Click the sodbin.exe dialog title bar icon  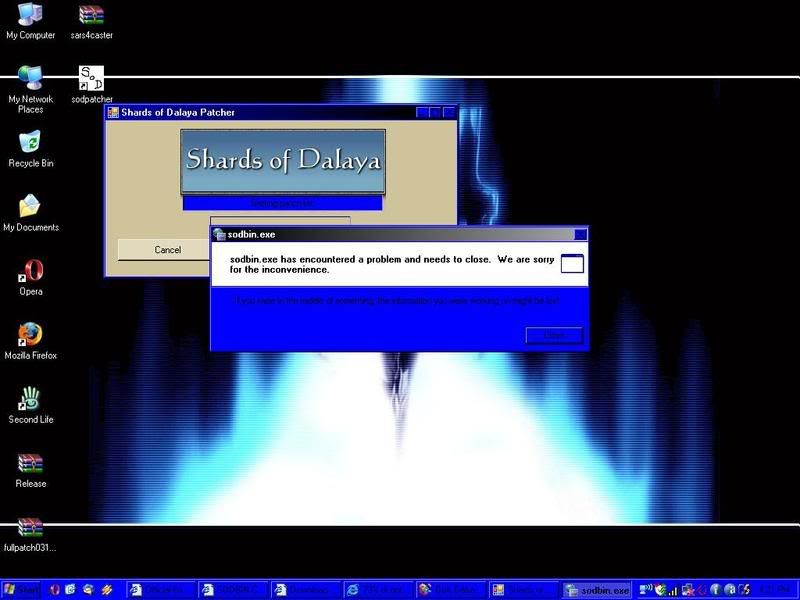pyautogui.click(x=219, y=234)
